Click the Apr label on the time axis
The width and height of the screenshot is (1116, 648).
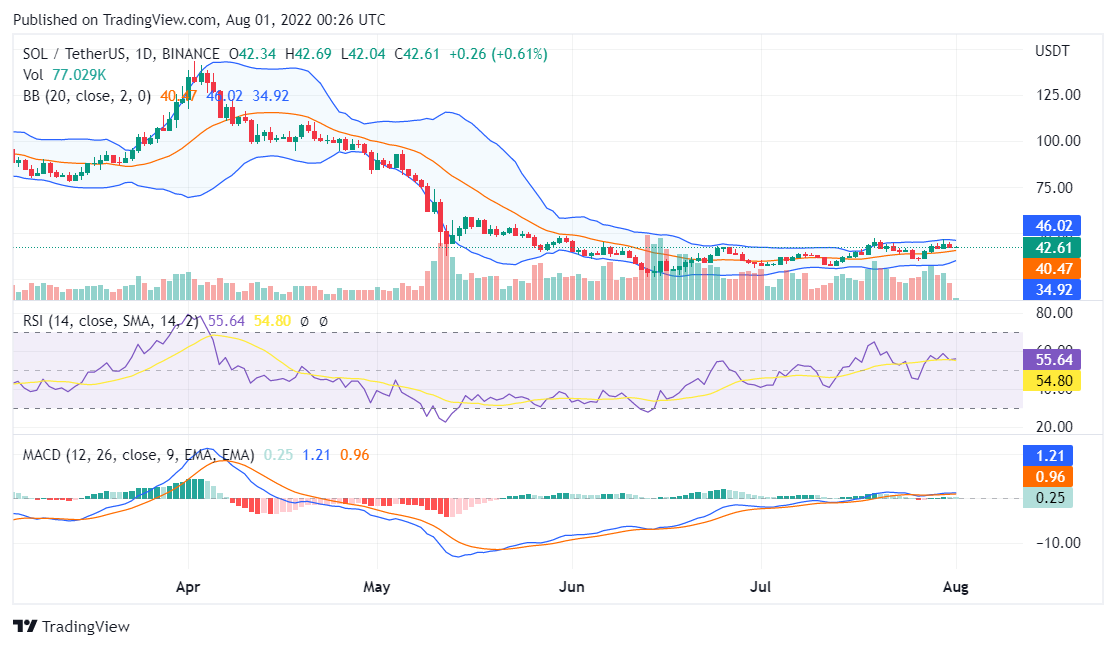pos(187,588)
